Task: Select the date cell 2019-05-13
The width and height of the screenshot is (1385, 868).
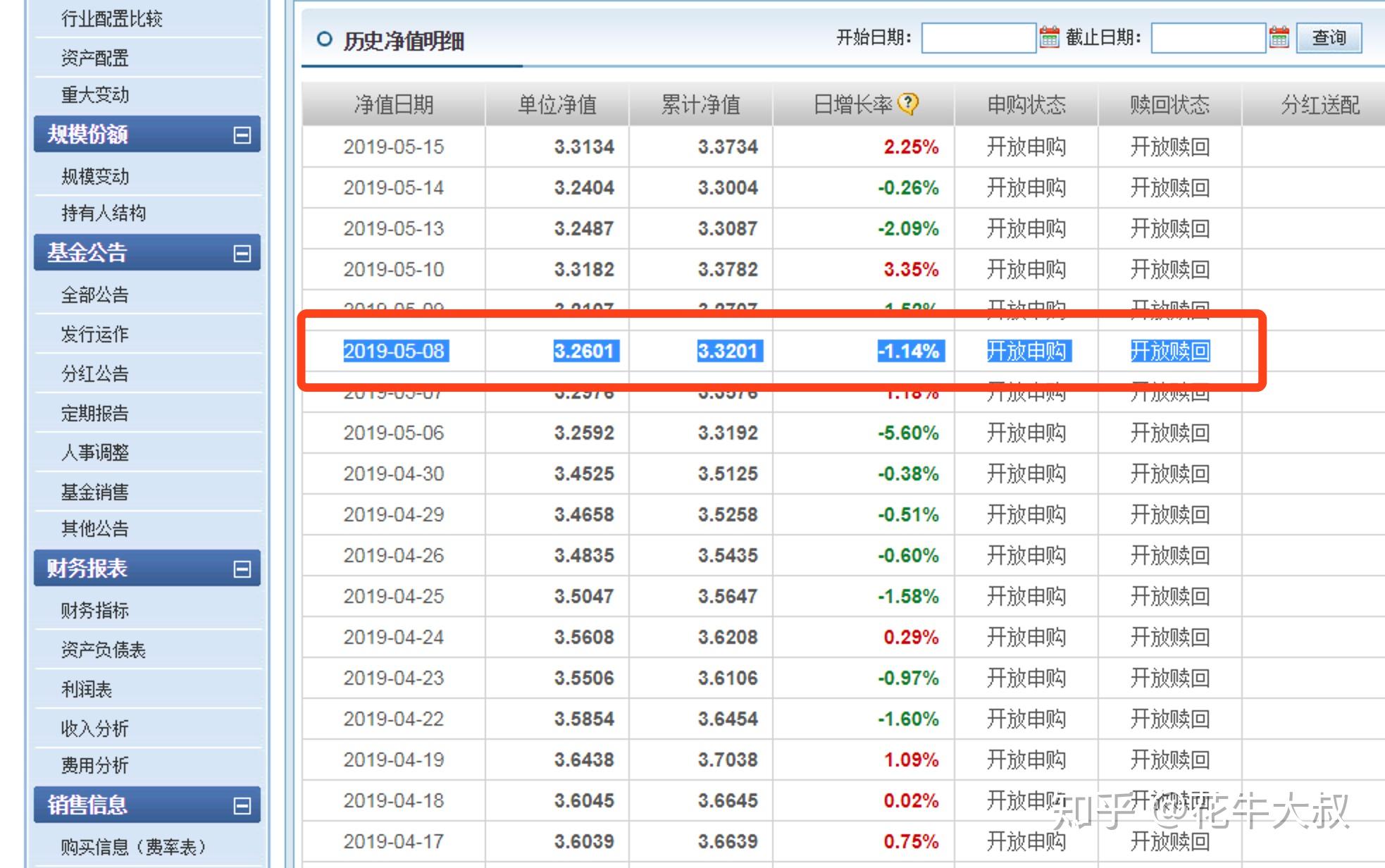Action: click(x=394, y=228)
